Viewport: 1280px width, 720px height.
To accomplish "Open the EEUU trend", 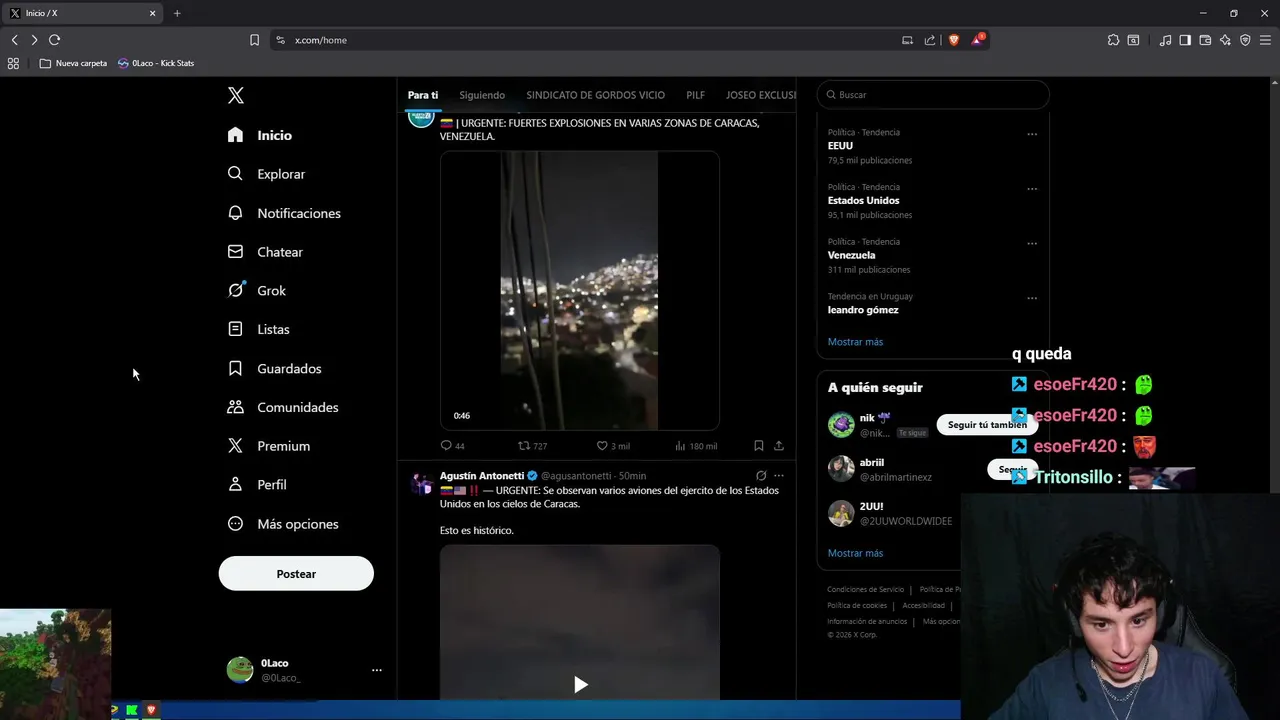I will pyautogui.click(x=840, y=146).
